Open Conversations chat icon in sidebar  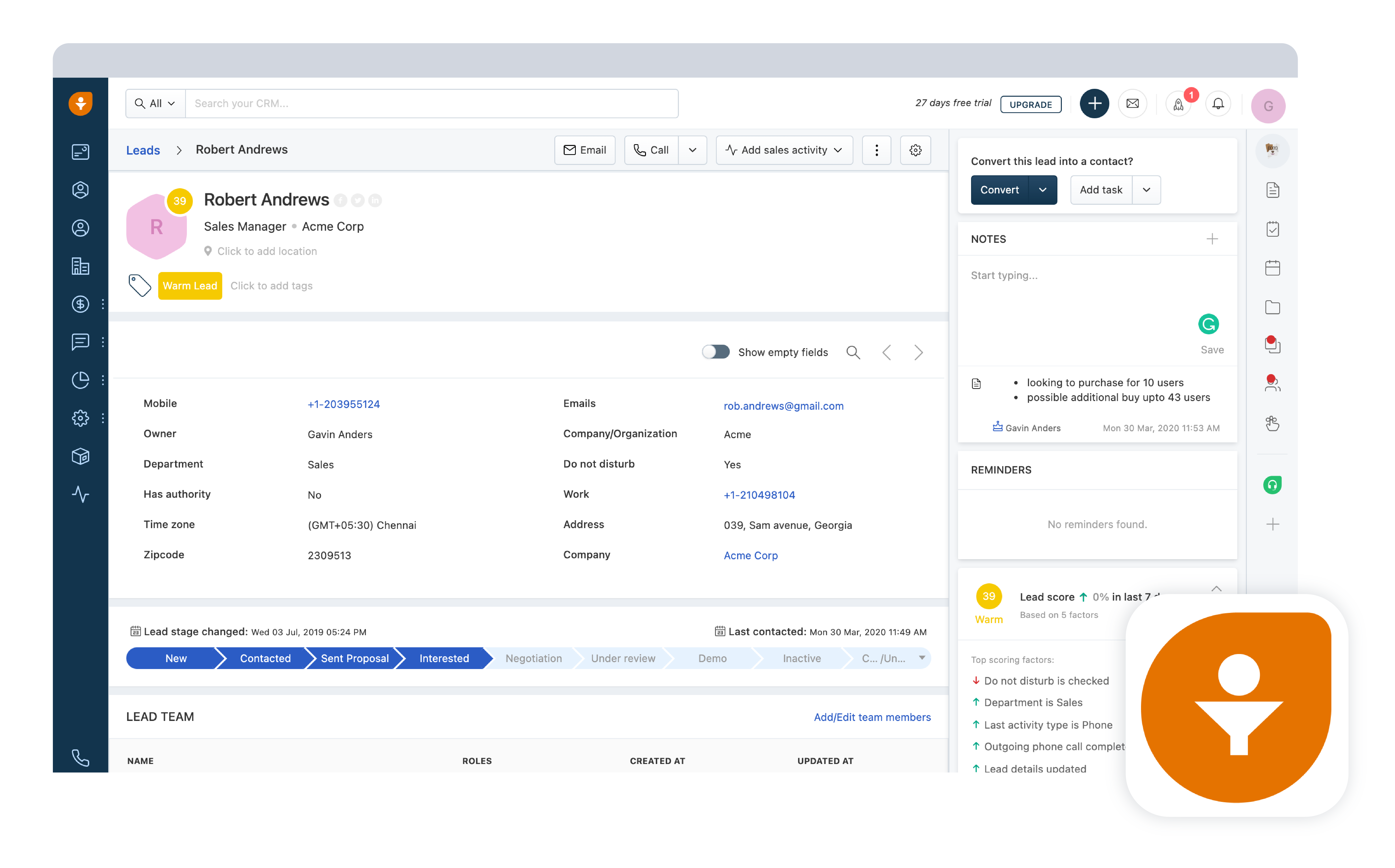(80, 342)
